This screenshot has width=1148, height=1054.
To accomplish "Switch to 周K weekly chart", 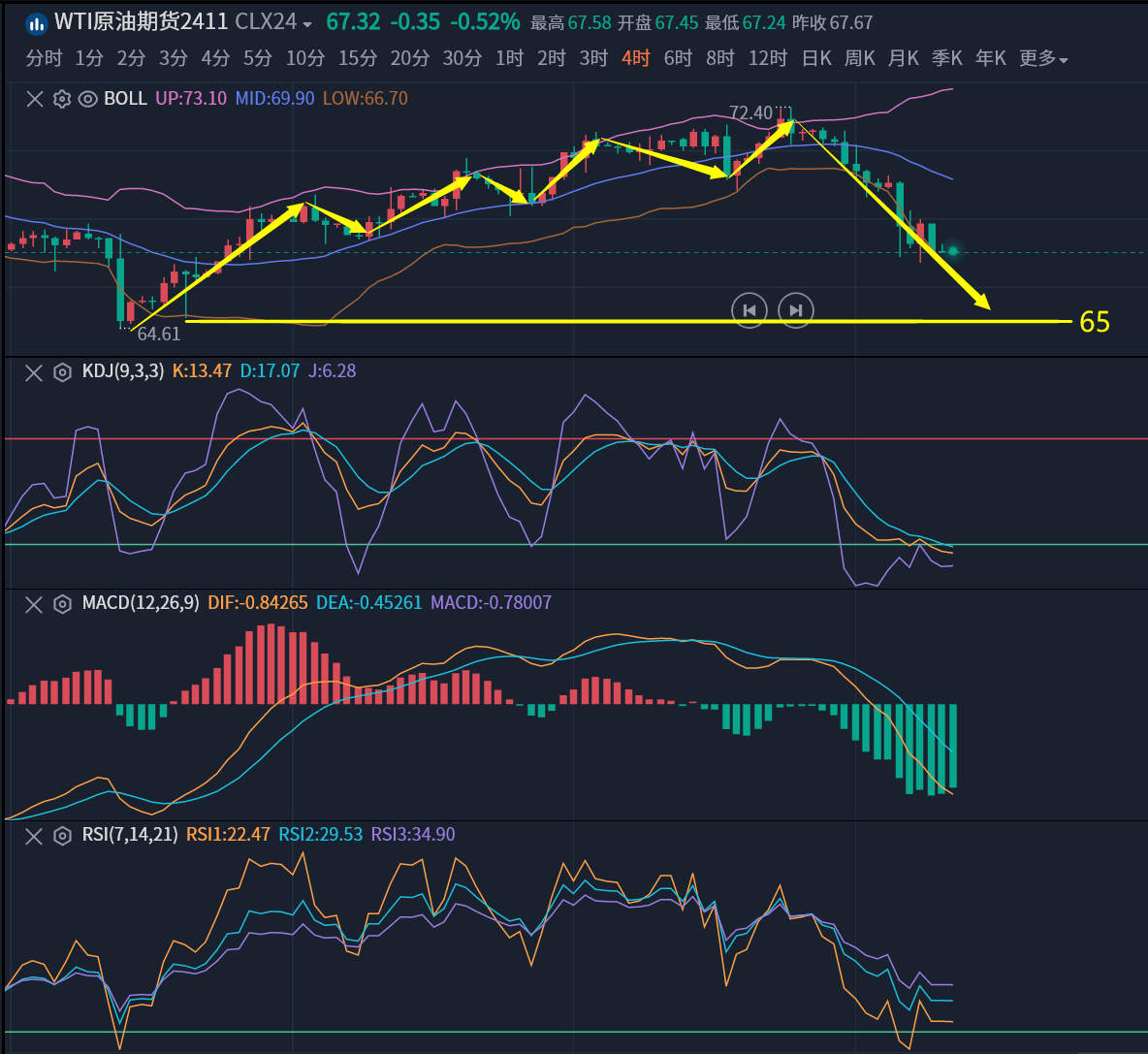I will coord(859,59).
